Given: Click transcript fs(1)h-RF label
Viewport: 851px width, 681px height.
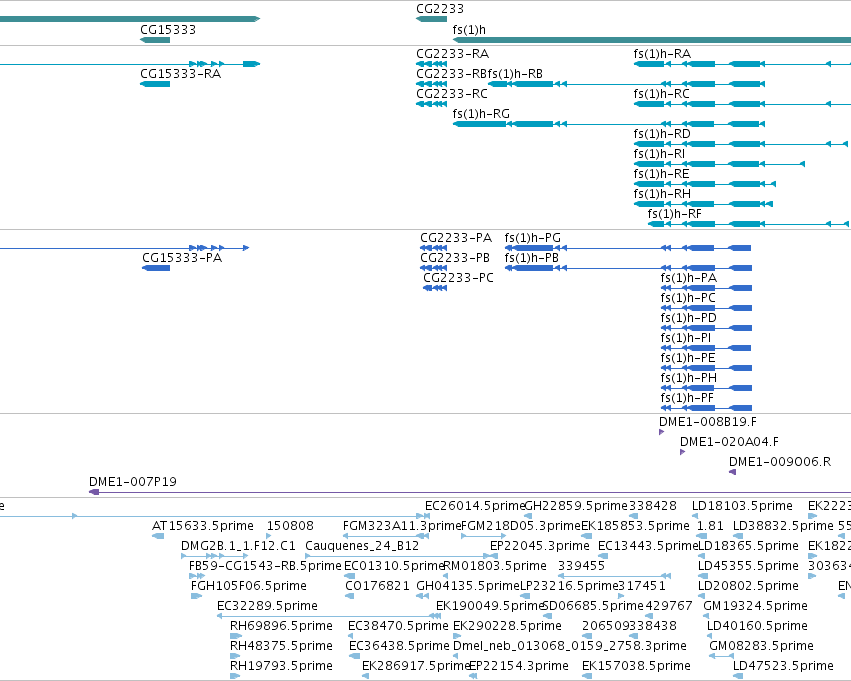Looking at the screenshot, I should pos(674,214).
